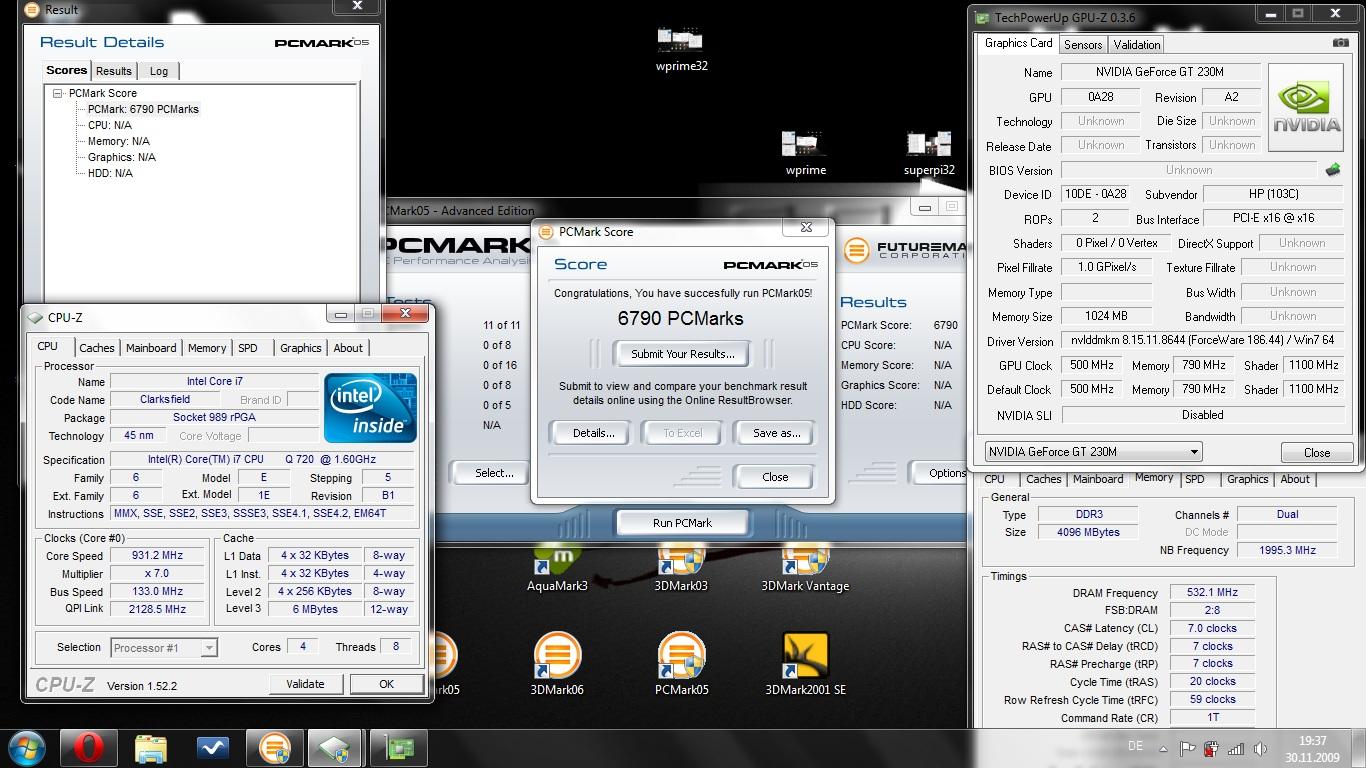
Task: Click the Driver Version field in GPU-Z
Action: [x=1201, y=341]
